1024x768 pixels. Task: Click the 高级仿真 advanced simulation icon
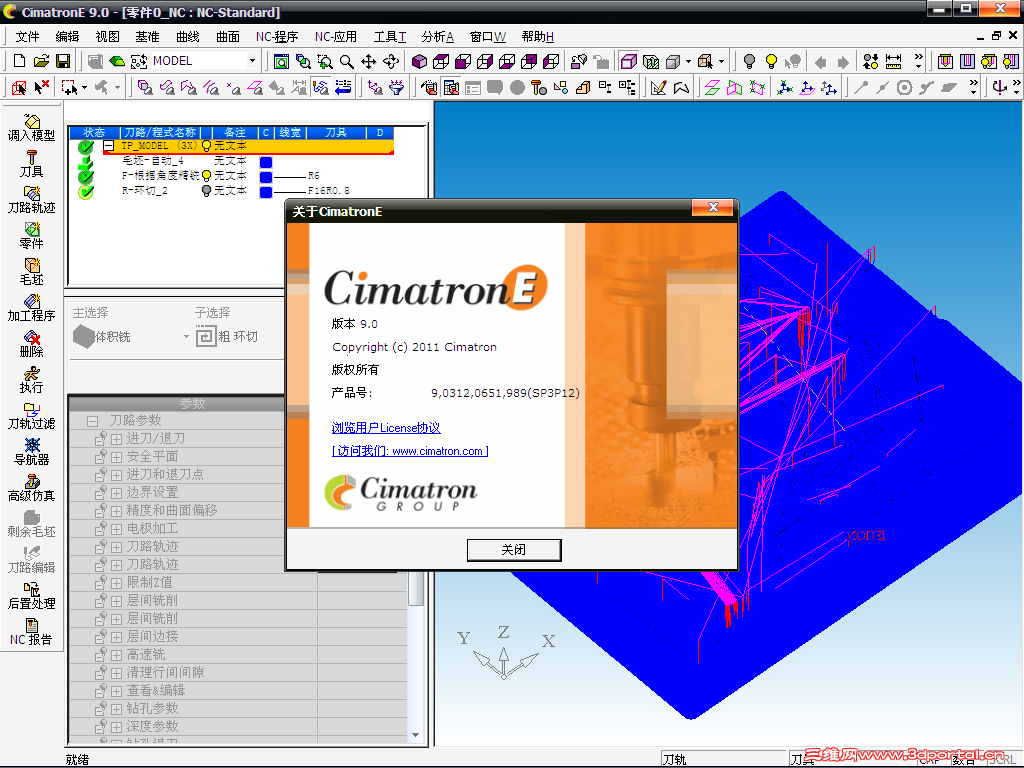pyautogui.click(x=31, y=488)
